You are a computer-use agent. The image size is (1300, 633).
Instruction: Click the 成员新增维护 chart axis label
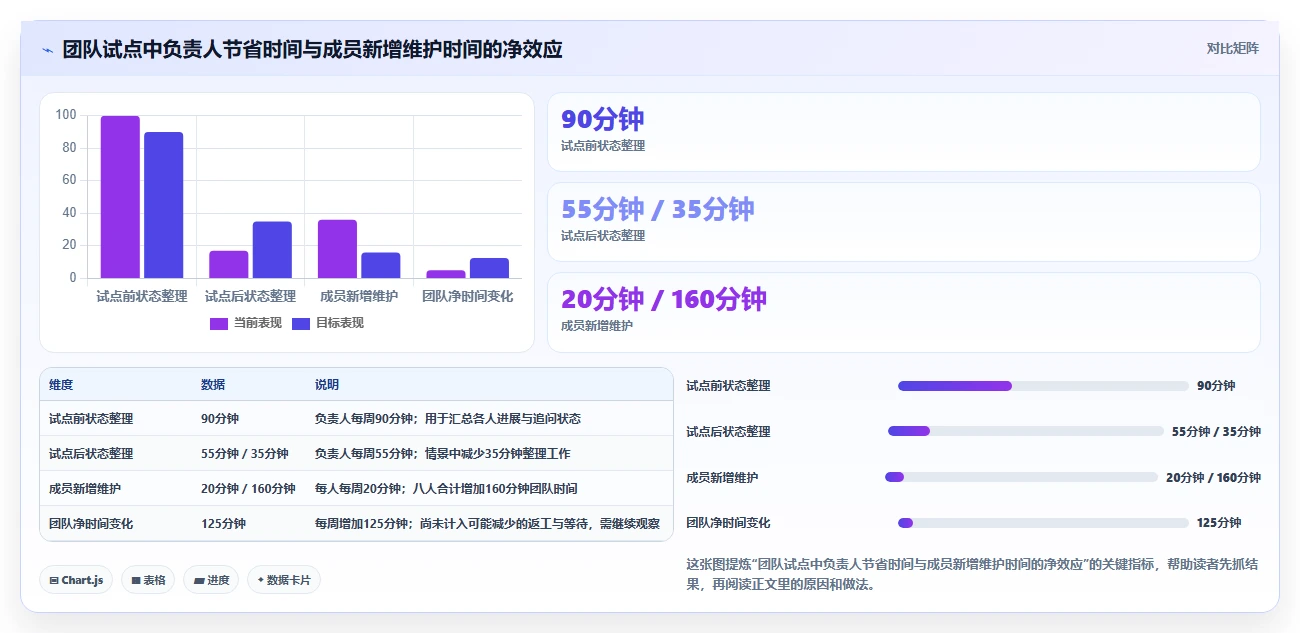pos(359,297)
